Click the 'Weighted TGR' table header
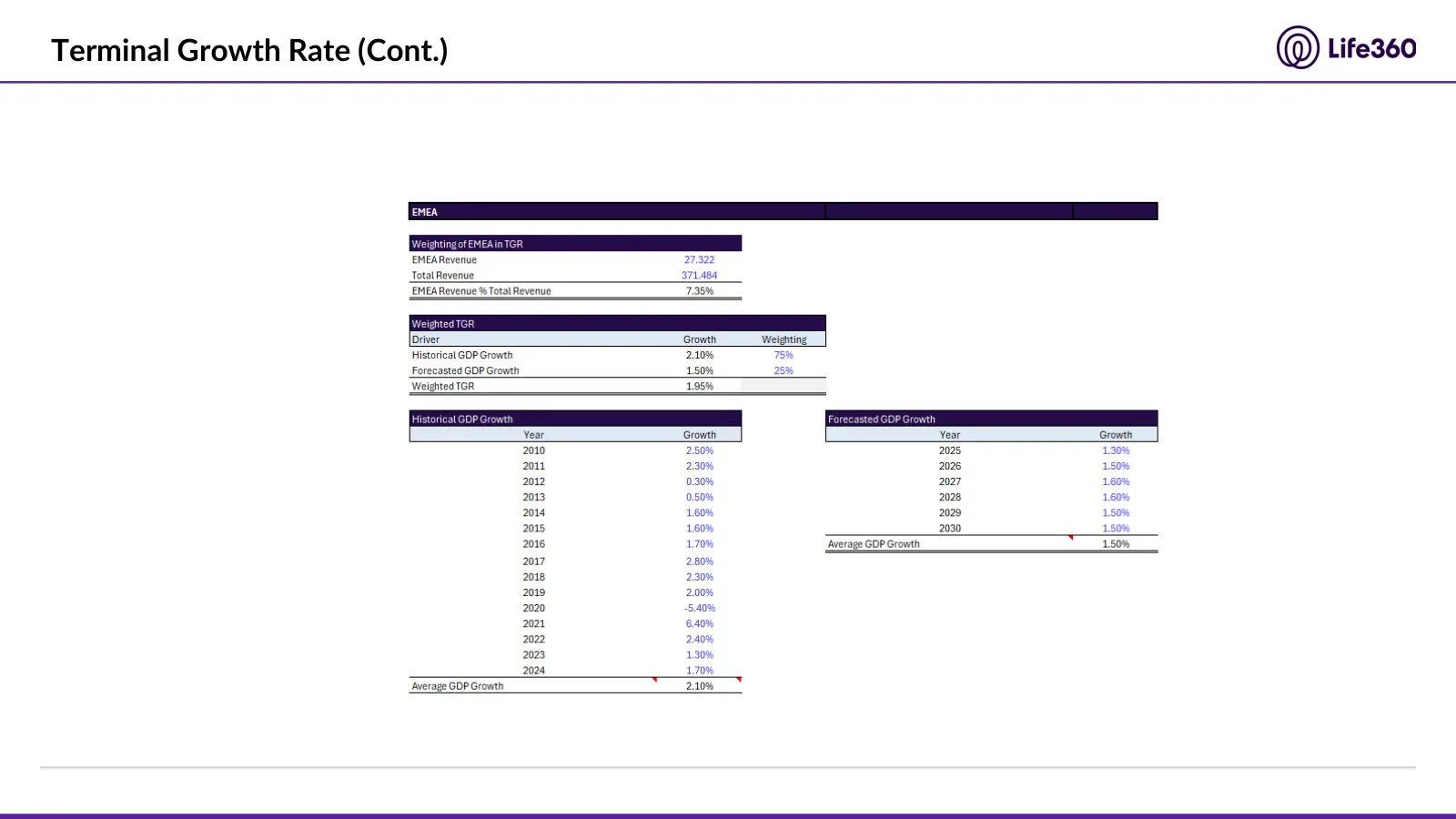The width and height of the screenshot is (1456, 819). (617, 323)
